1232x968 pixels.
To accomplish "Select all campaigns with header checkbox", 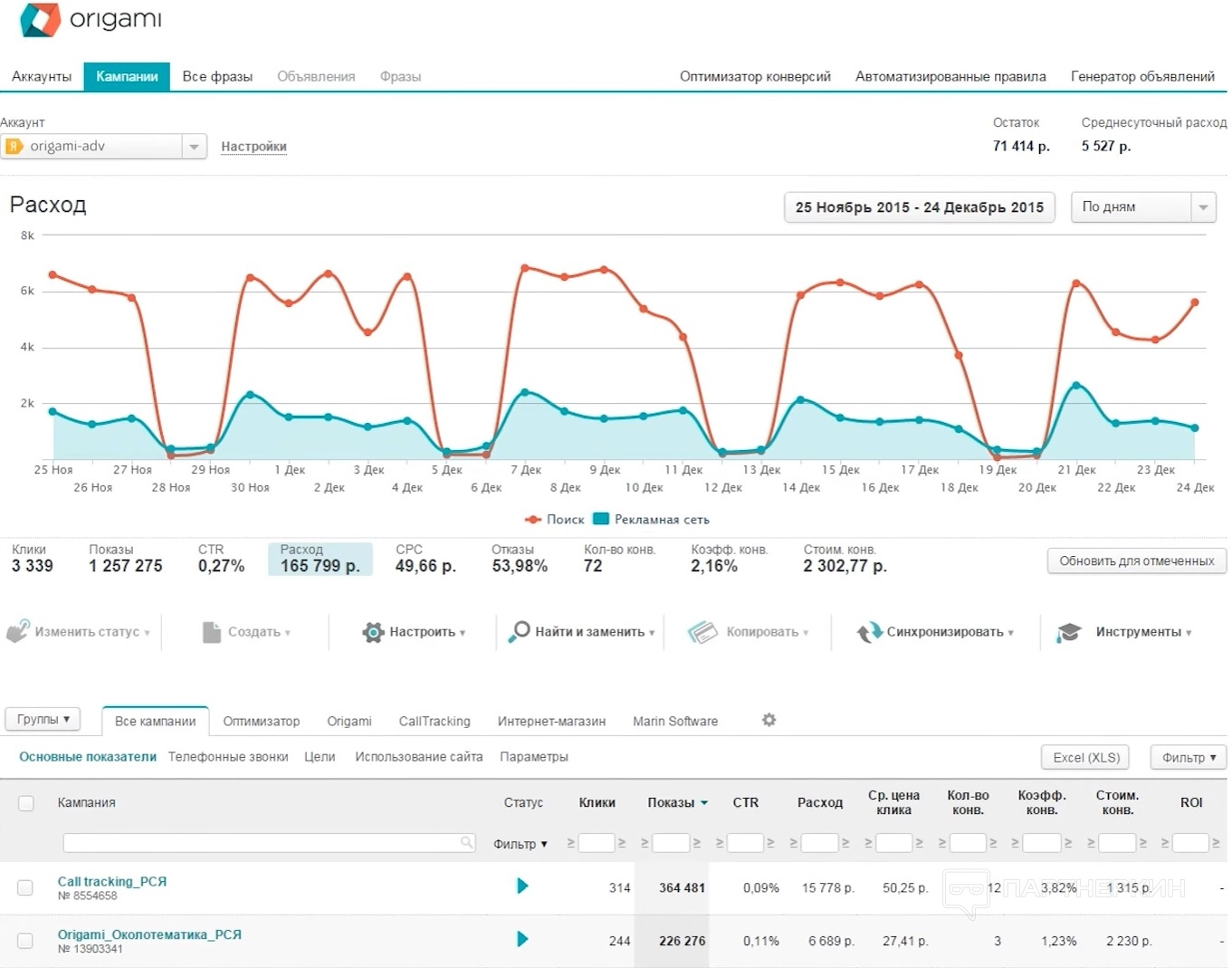I will click(x=26, y=803).
